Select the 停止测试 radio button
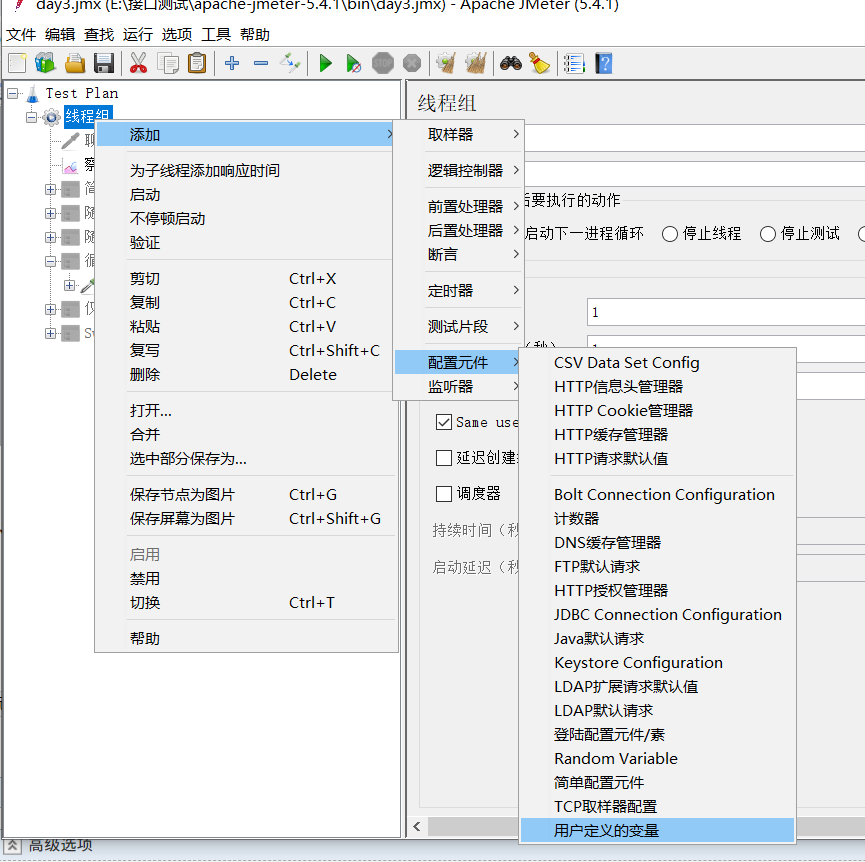 767,234
